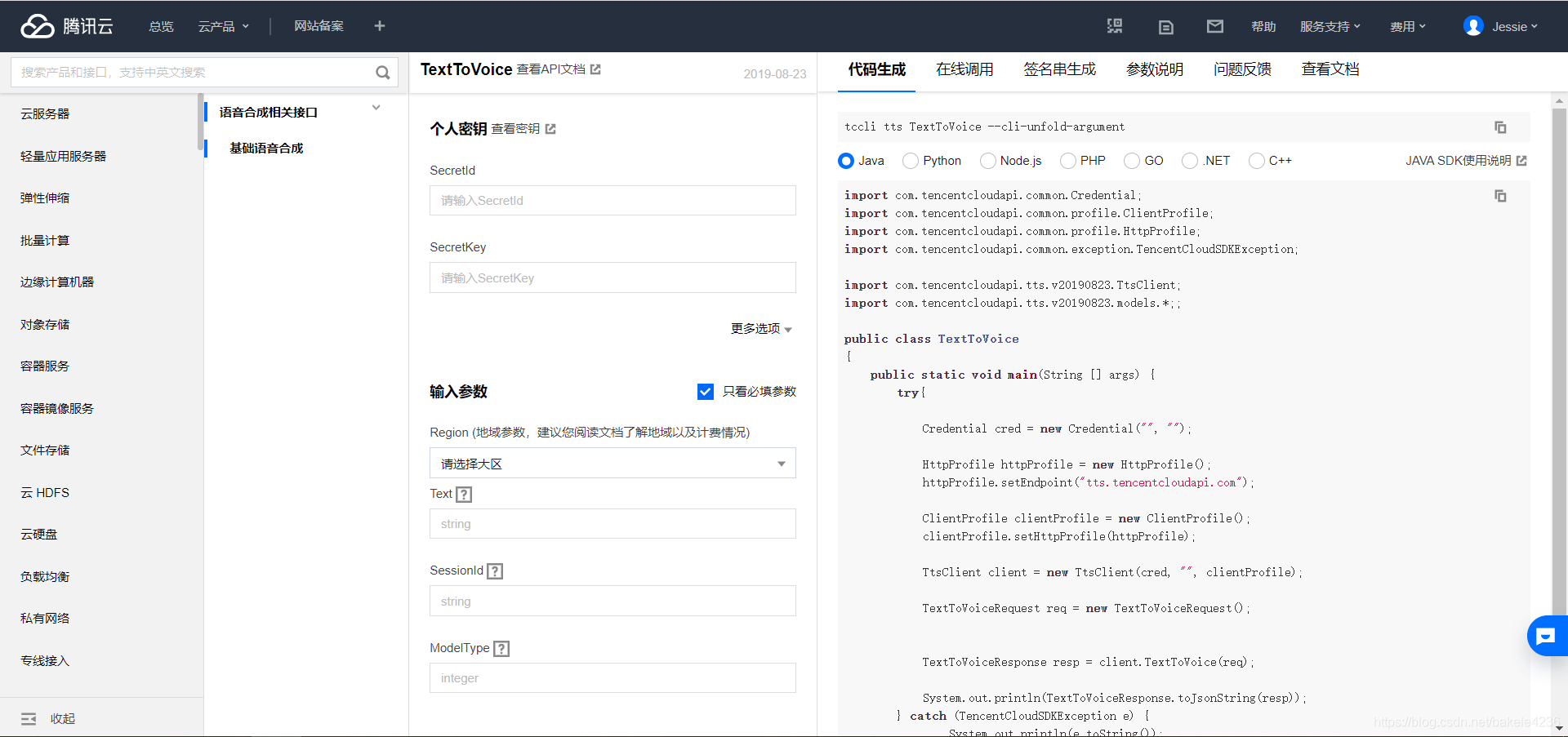Open external link icon beside 查看API文档
Image resolution: width=1568 pixels, height=737 pixels.
595,69
